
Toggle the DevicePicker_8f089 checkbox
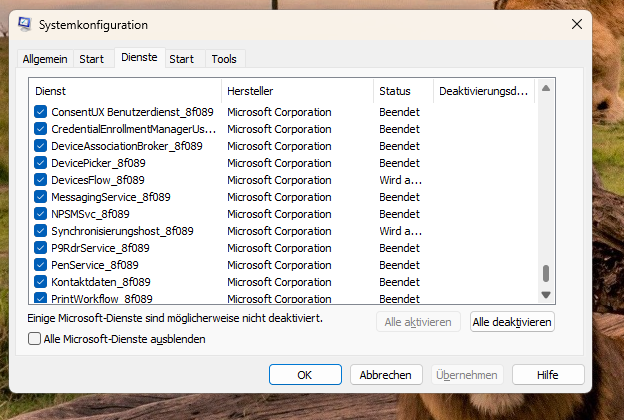coord(41,163)
